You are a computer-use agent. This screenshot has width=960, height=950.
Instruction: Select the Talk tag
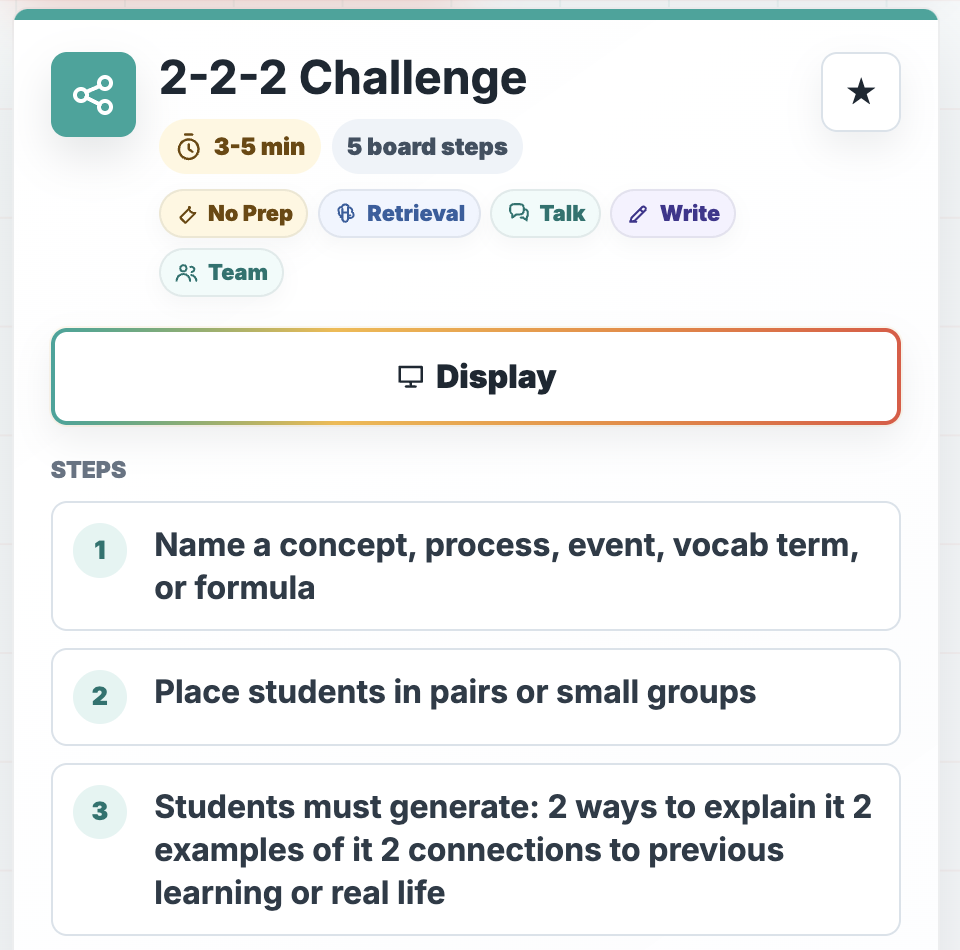(x=546, y=214)
